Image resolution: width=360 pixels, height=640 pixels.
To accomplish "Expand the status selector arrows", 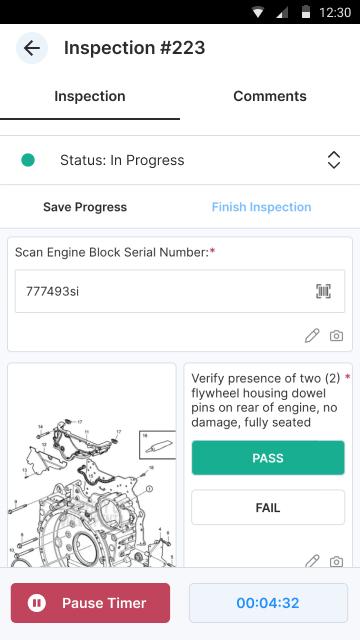I will click(x=334, y=160).
